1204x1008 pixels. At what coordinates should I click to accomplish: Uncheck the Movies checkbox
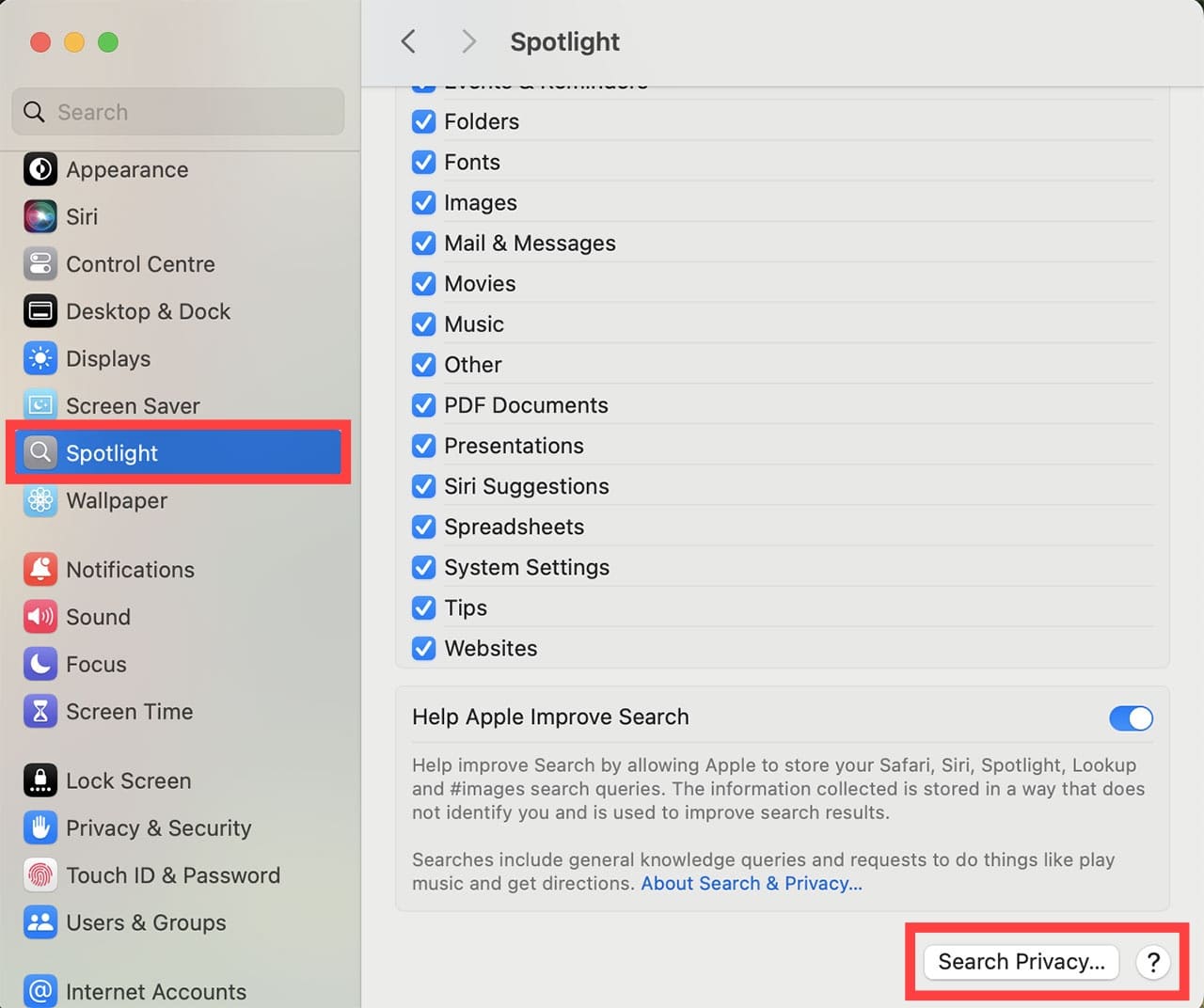pos(424,283)
